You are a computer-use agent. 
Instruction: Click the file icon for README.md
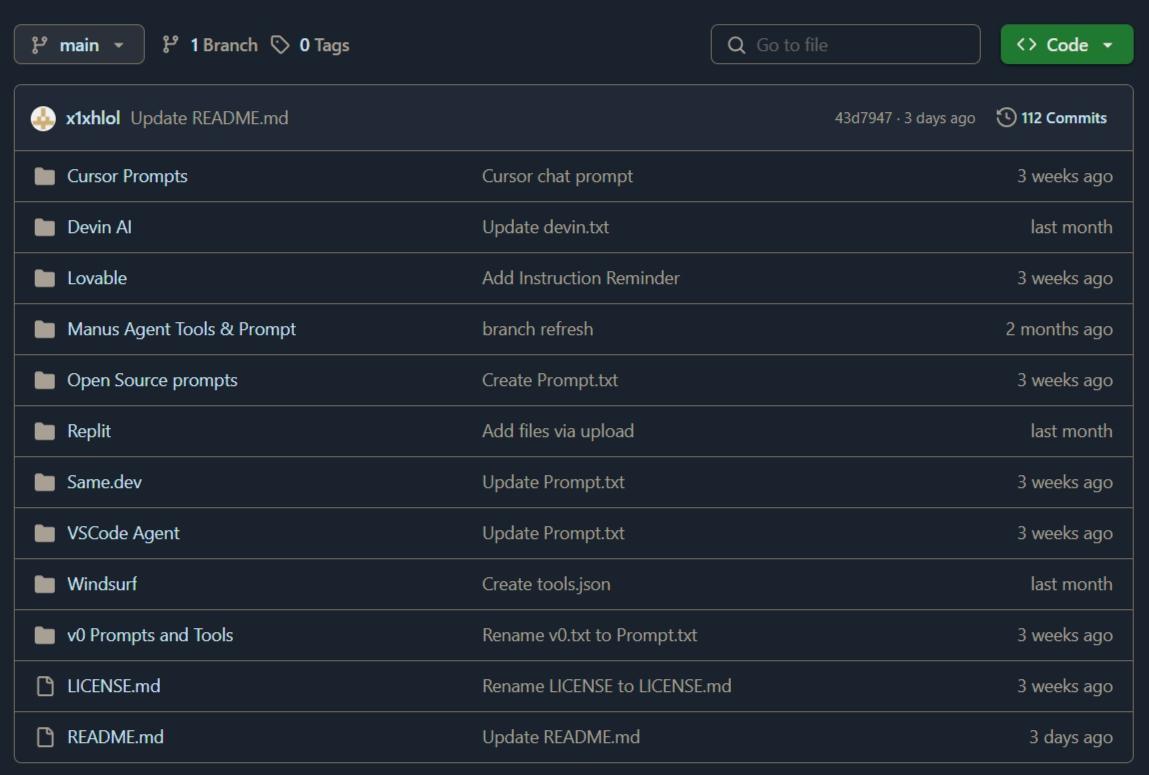click(x=45, y=737)
